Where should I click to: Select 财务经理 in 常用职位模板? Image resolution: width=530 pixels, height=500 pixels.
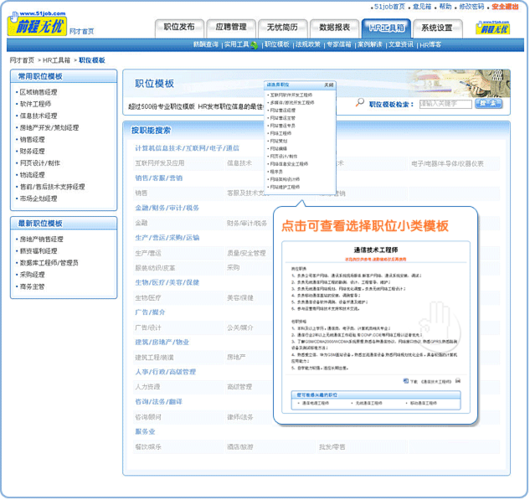click(x=32, y=151)
